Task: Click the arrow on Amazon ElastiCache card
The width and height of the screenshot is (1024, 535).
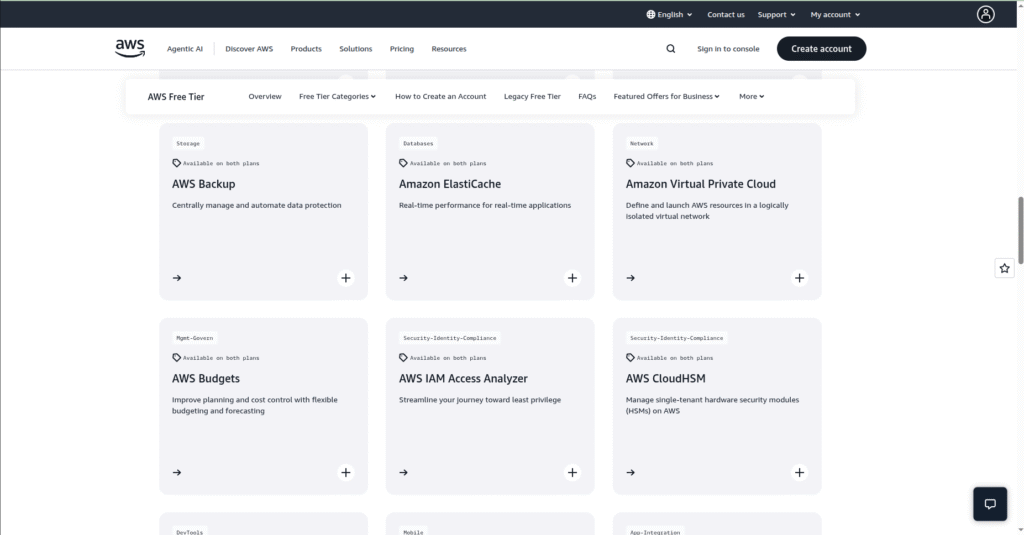Action: [404, 278]
